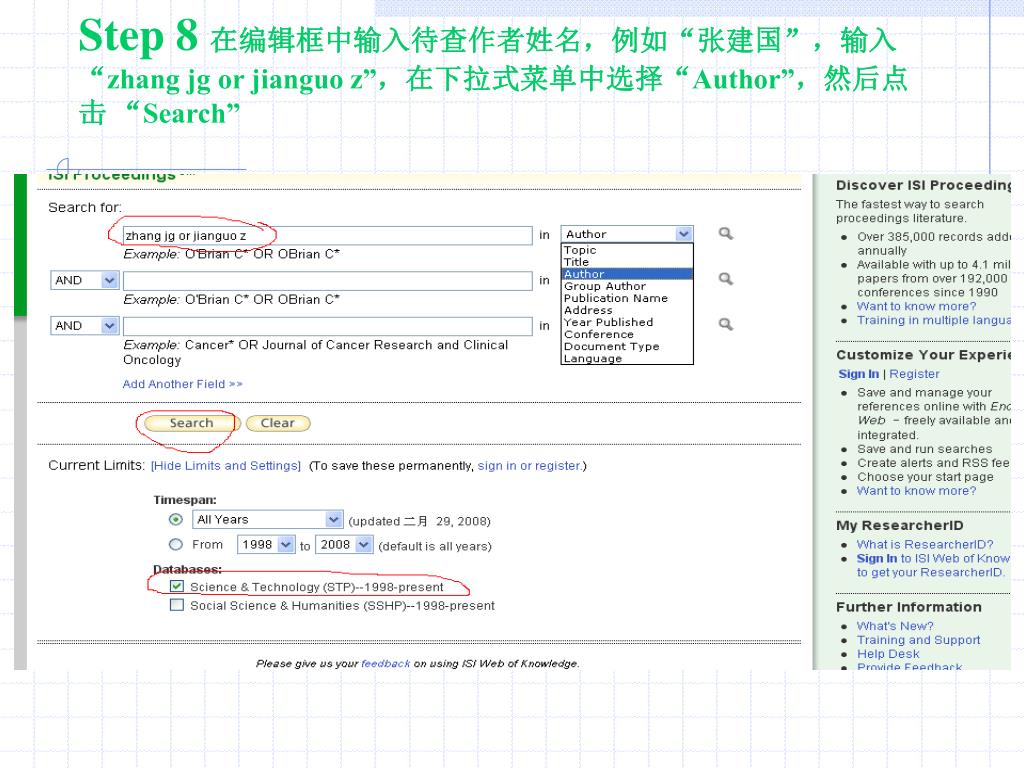1024x768 pixels.
Task: Open the All Years timespan dropdown
Action: click(x=334, y=520)
